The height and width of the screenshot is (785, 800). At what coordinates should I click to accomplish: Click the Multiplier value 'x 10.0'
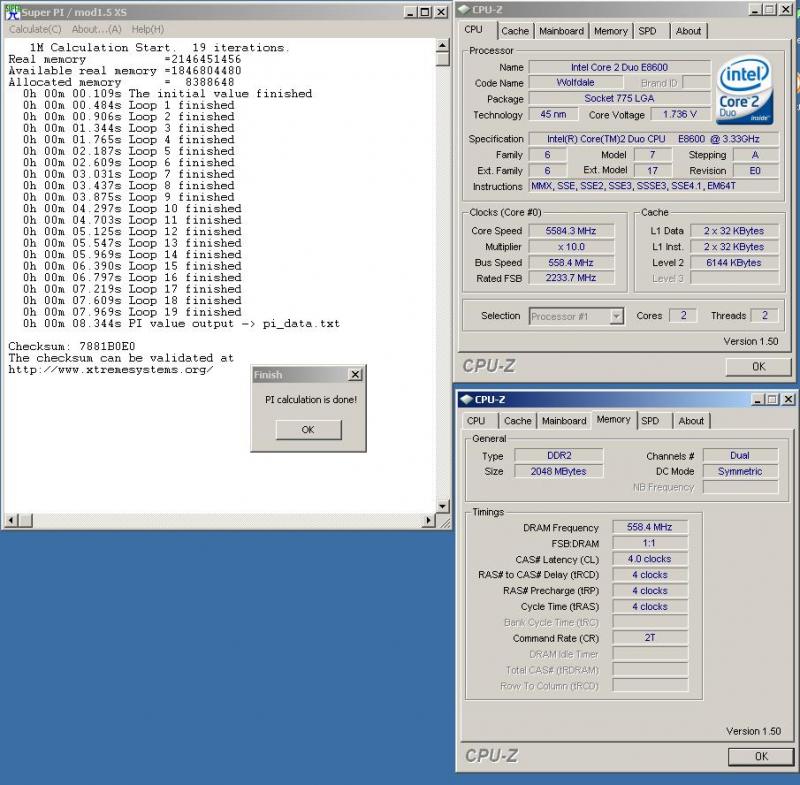tap(571, 247)
